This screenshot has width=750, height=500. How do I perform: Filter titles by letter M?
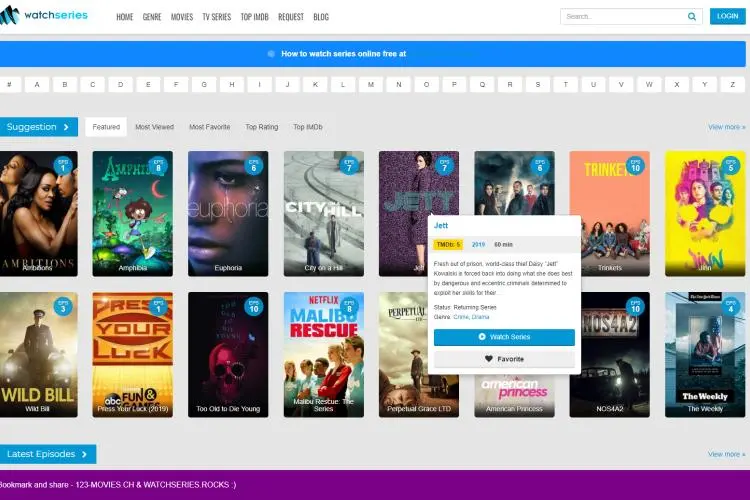click(x=371, y=84)
